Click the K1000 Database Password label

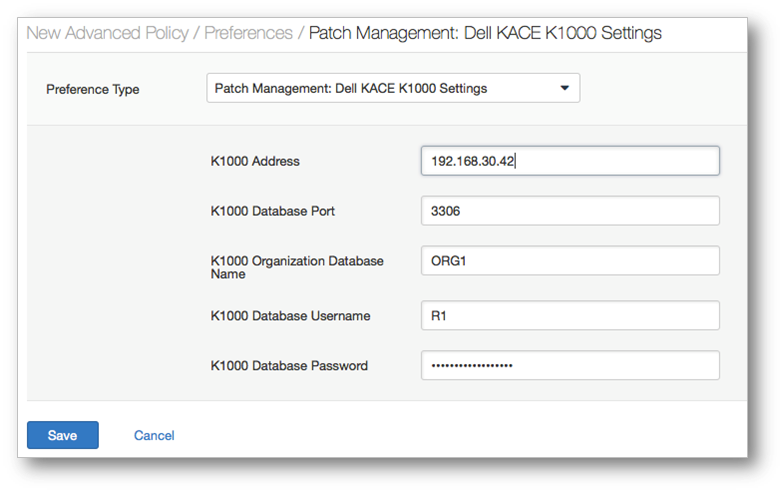289,365
